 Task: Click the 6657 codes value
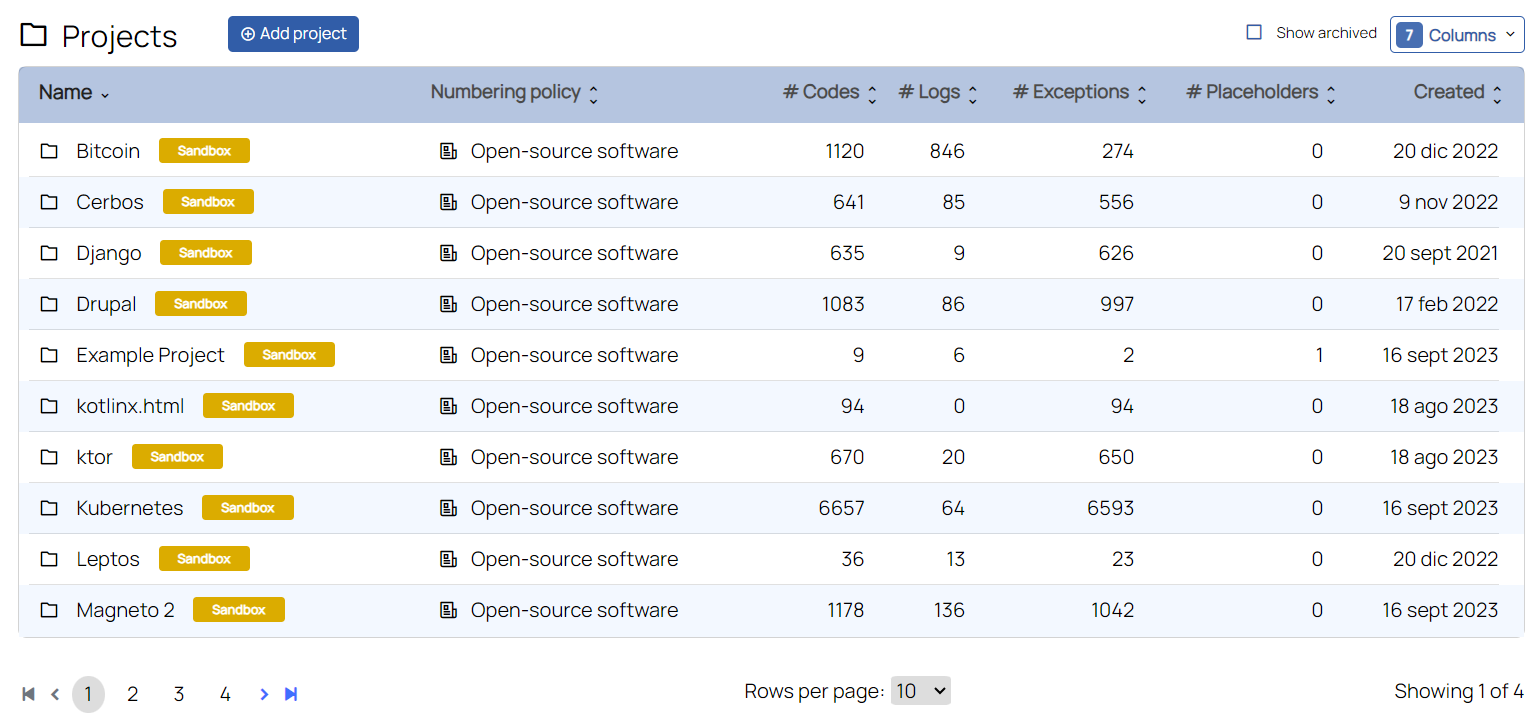(x=841, y=508)
